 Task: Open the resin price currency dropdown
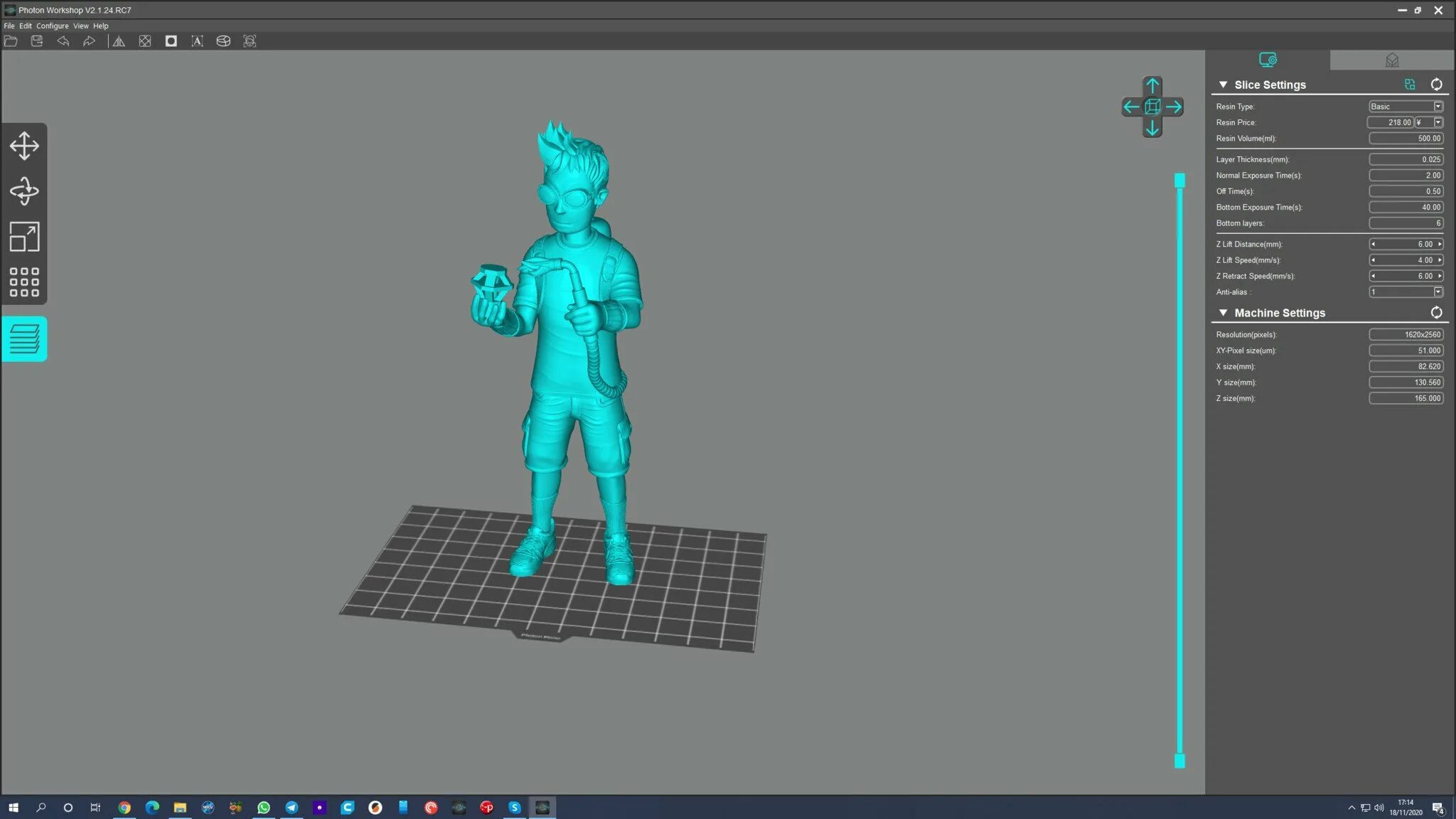point(1438,122)
